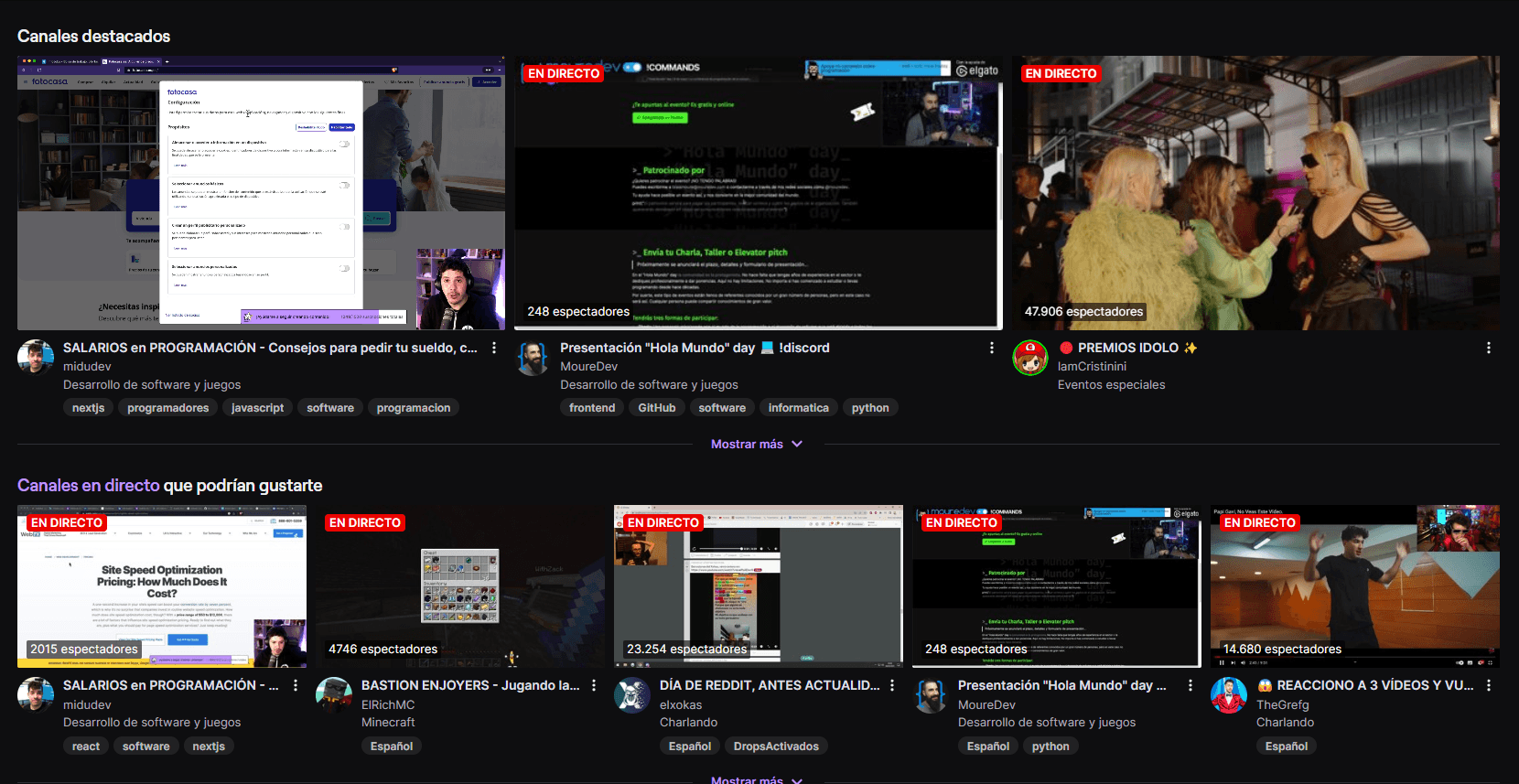Open elxokas thumbnail with 23.254 espectadores
This screenshot has height=784, width=1519.
[759, 586]
